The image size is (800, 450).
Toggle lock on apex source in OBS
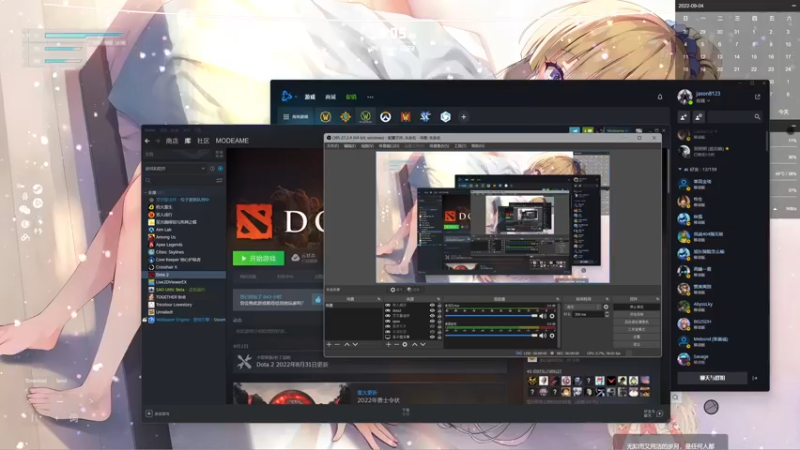point(439,321)
